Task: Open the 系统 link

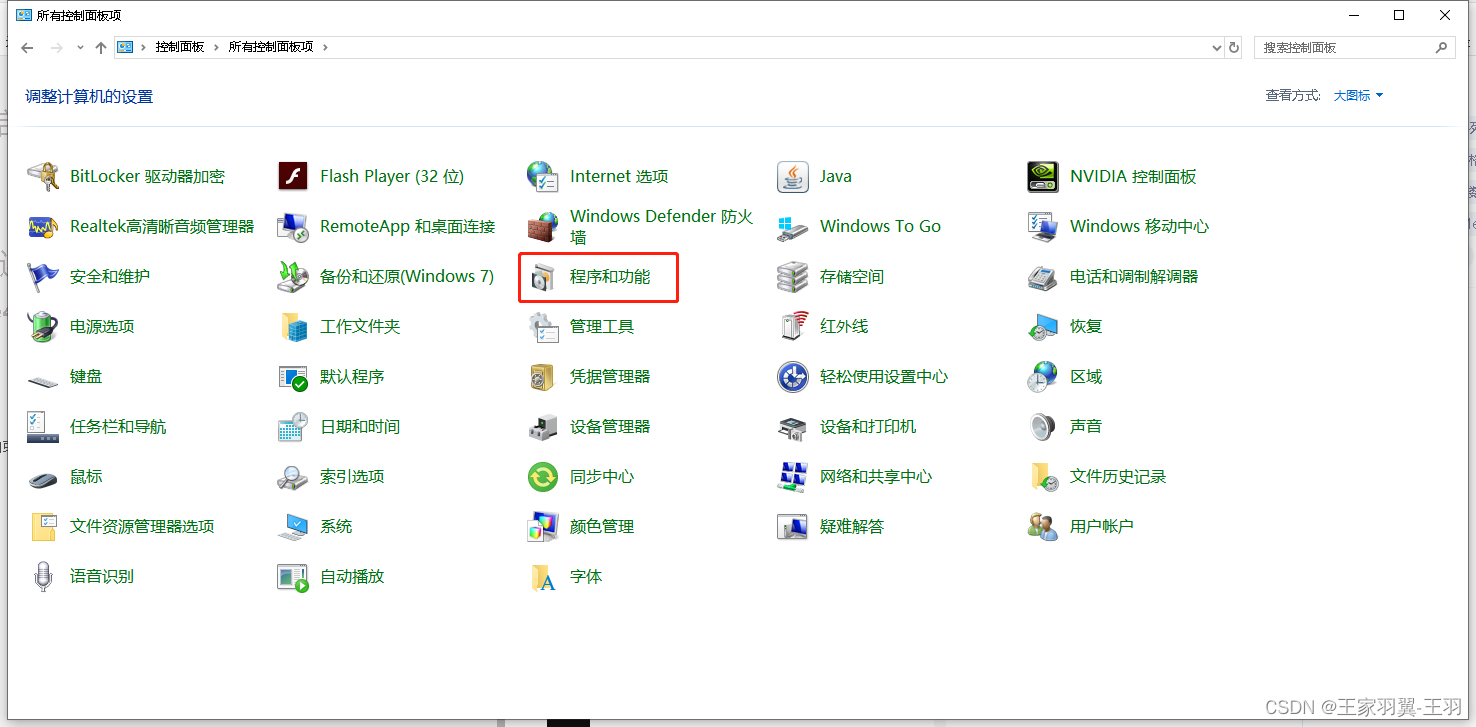Action: pos(336,527)
